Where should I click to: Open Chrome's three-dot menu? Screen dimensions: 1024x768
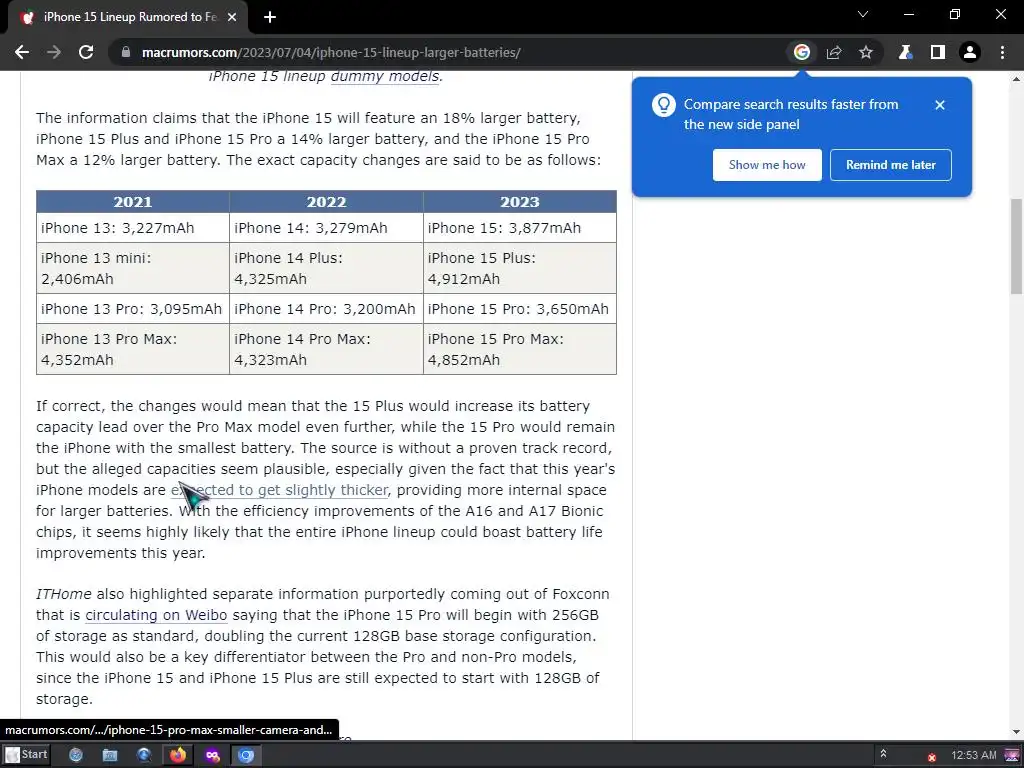[1002, 52]
